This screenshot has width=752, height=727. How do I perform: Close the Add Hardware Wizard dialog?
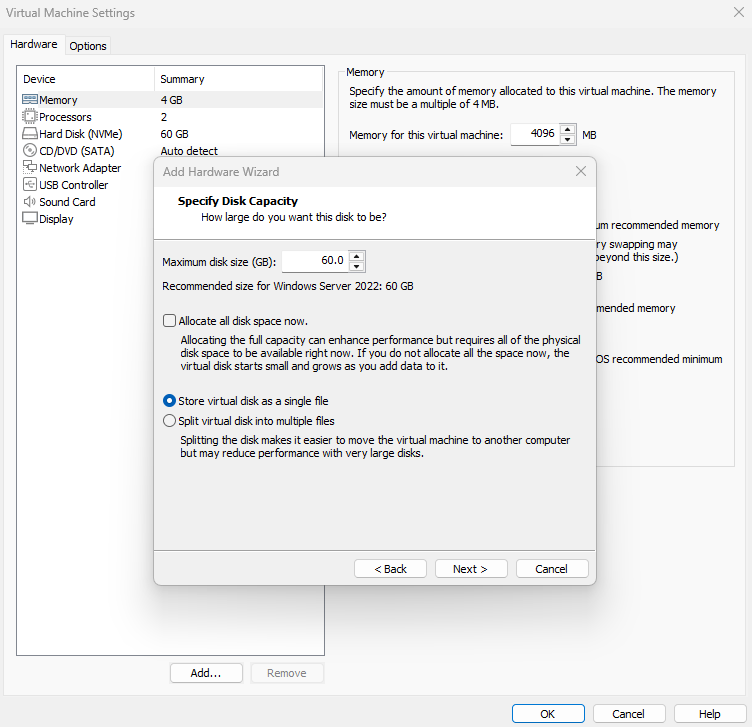(x=581, y=171)
